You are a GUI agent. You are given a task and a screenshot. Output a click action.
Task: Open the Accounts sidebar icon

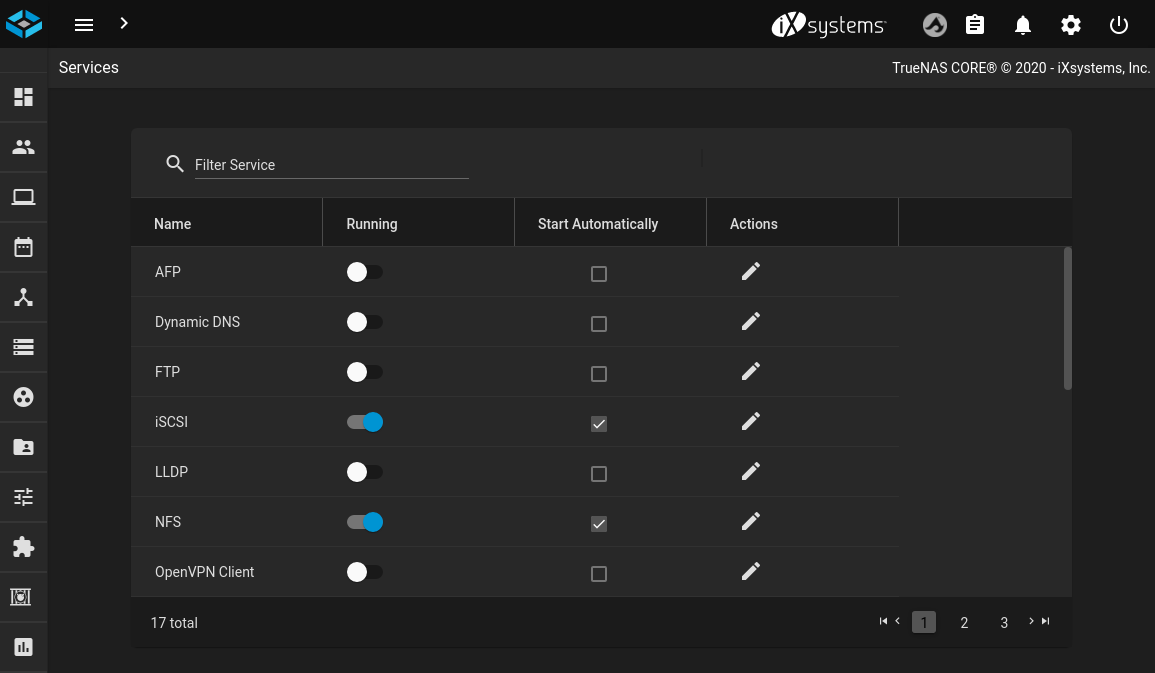pyautogui.click(x=23, y=147)
